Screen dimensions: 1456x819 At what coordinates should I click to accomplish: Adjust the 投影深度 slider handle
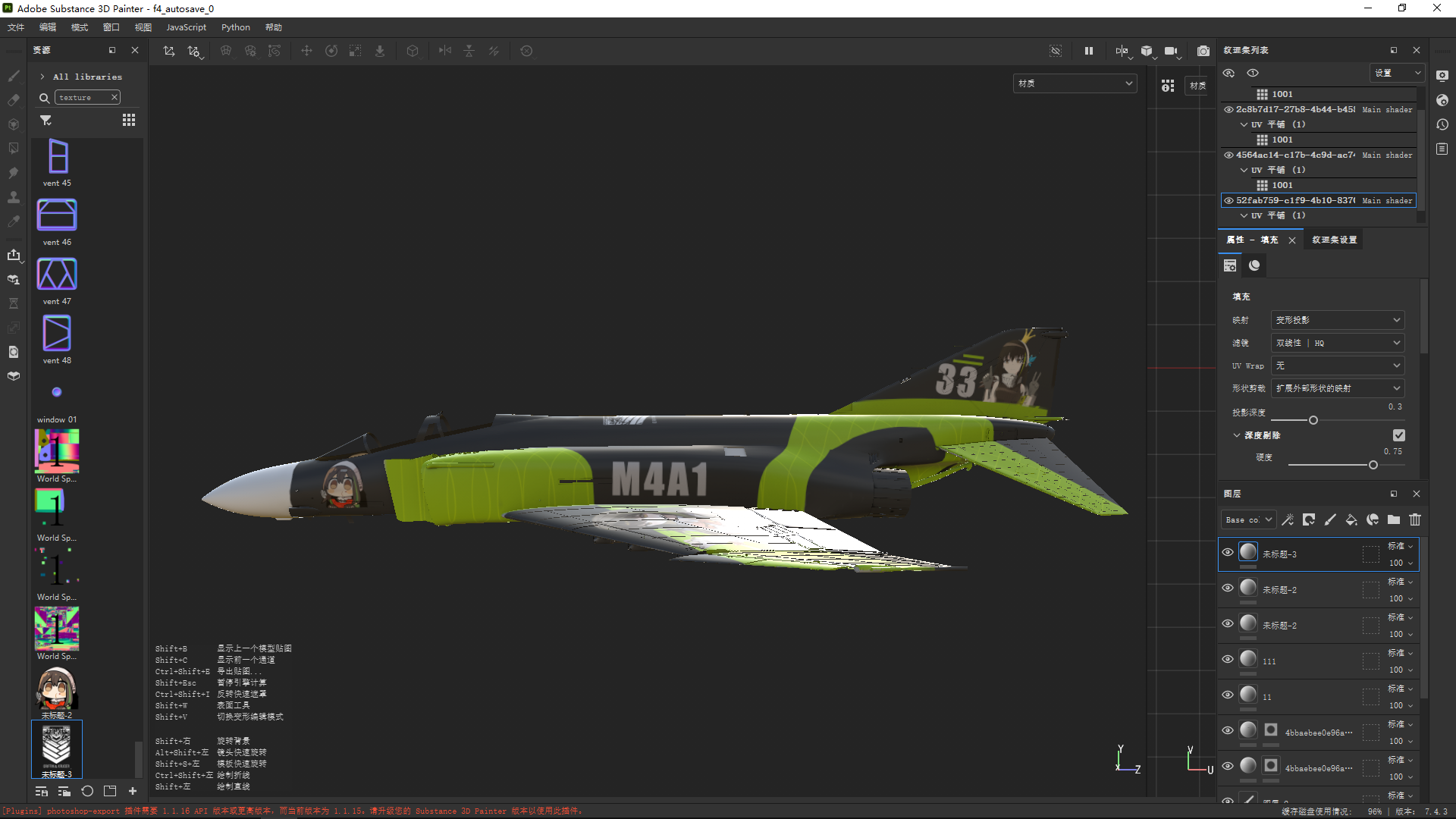1313,420
